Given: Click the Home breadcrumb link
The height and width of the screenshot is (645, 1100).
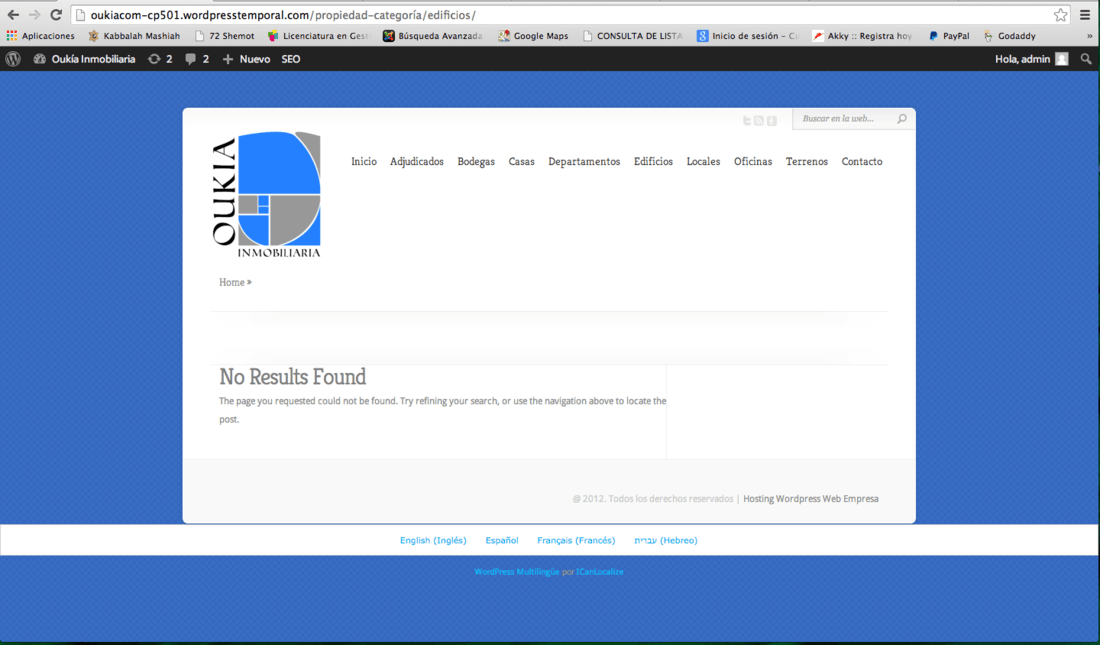Looking at the screenshot, I should (x=232, y=282).
